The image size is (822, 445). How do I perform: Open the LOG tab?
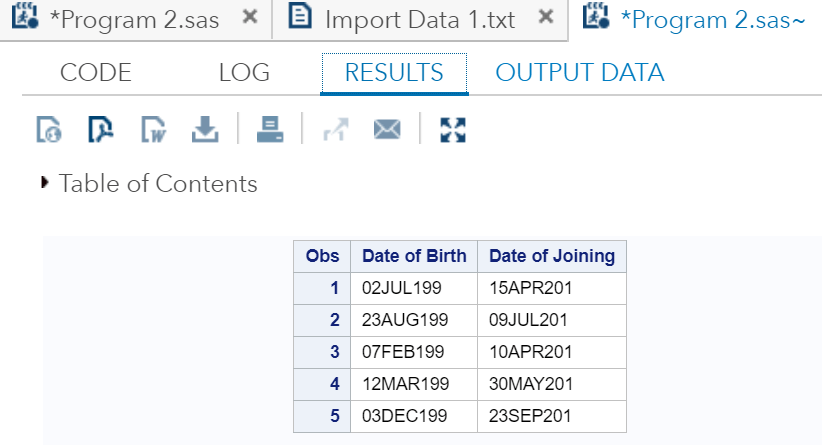click(x=244, y=72)
